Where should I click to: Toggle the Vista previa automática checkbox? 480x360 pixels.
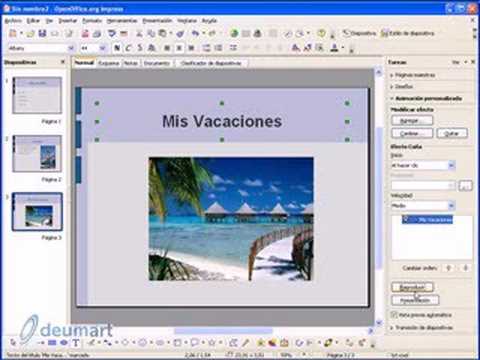(x=393, y=314)
